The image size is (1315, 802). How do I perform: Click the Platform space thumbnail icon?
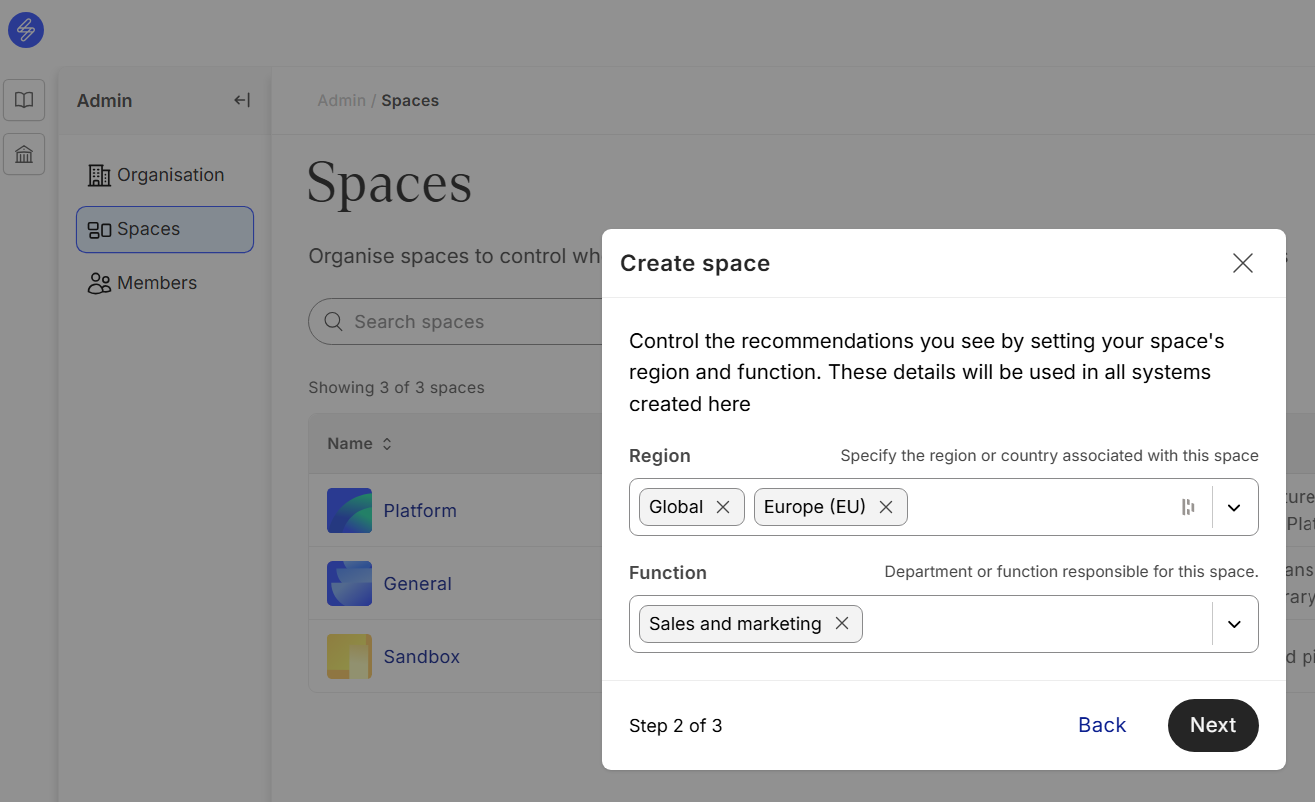point(349,511)
